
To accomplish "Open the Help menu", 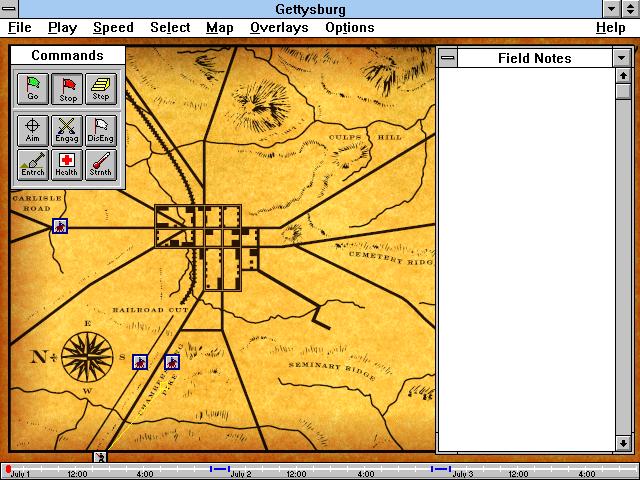I will coord(611,28).
